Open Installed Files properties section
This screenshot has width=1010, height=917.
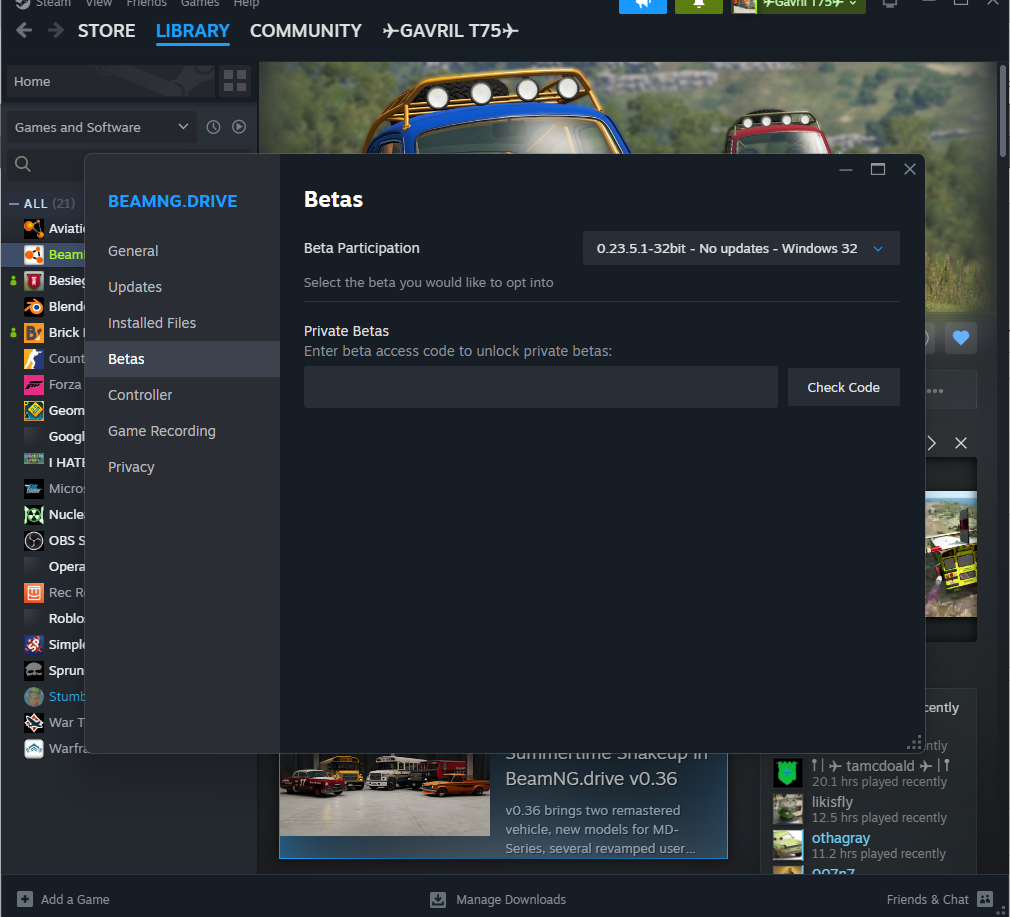click(x=182, y=323)
